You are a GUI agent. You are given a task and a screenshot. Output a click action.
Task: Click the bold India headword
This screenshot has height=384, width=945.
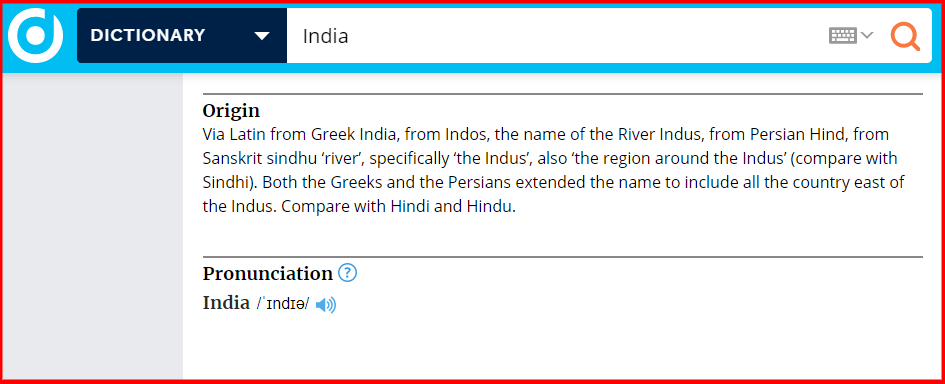(226, 303)
